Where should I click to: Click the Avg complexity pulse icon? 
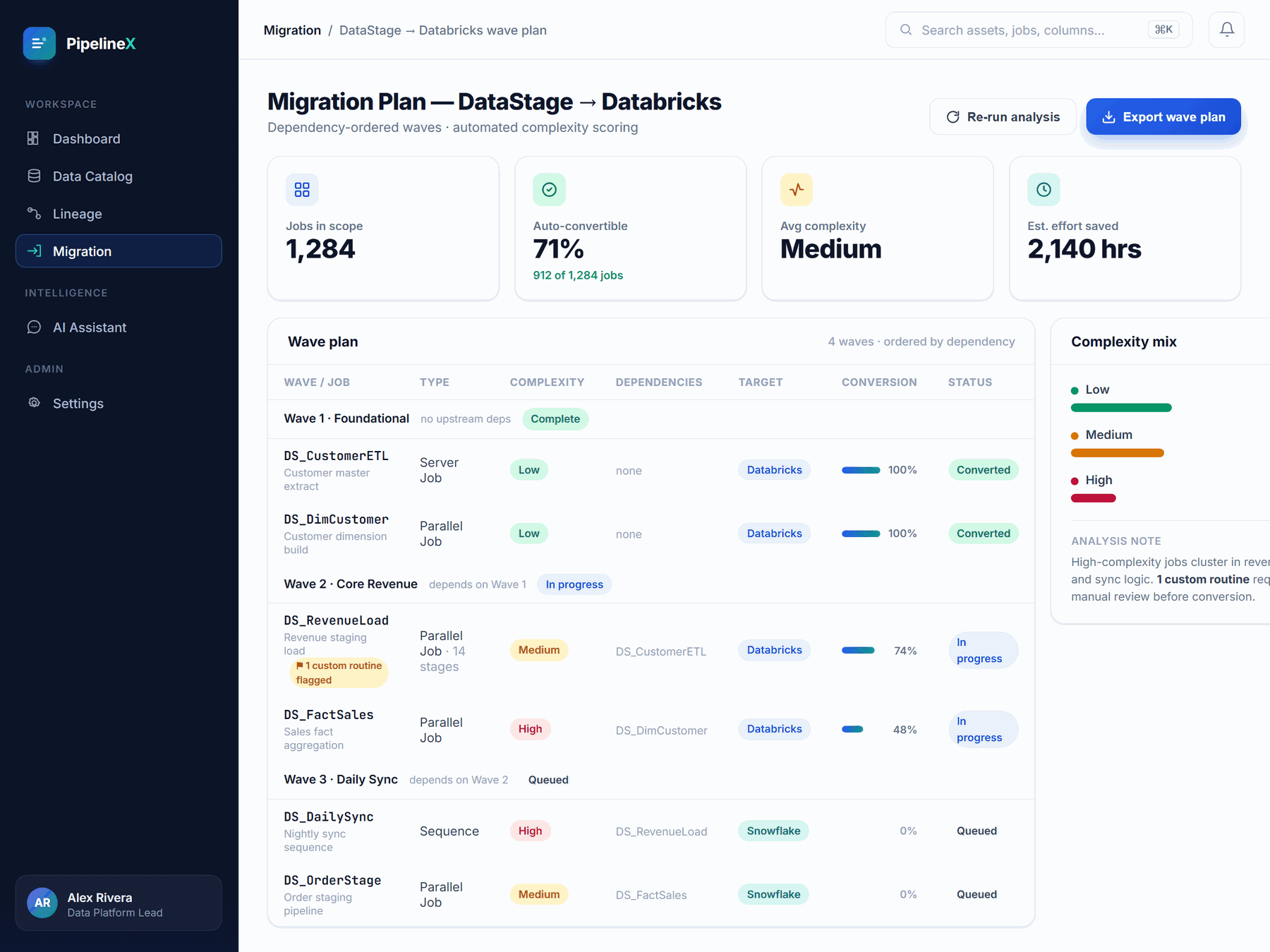click(x=797, y=189)
